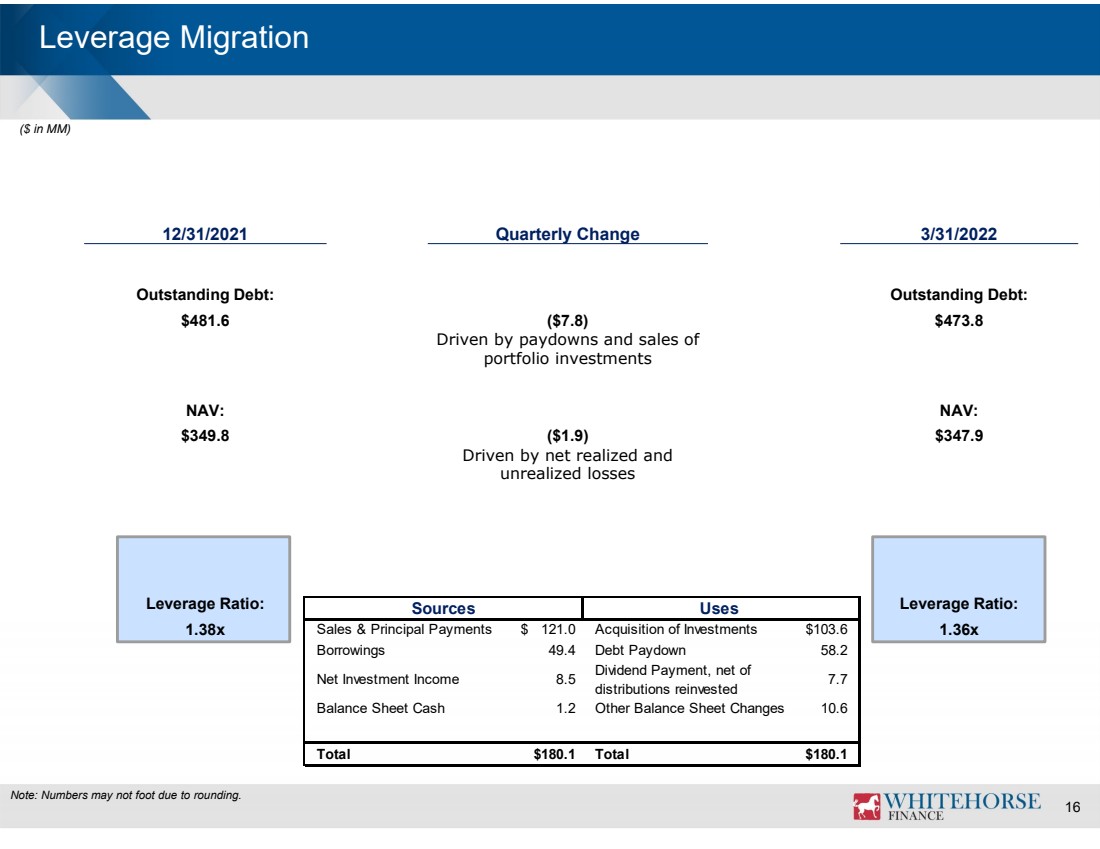
Task: Click the 12/31/2021 'Outstanding Debt:' label
Action: coord(205,295)
